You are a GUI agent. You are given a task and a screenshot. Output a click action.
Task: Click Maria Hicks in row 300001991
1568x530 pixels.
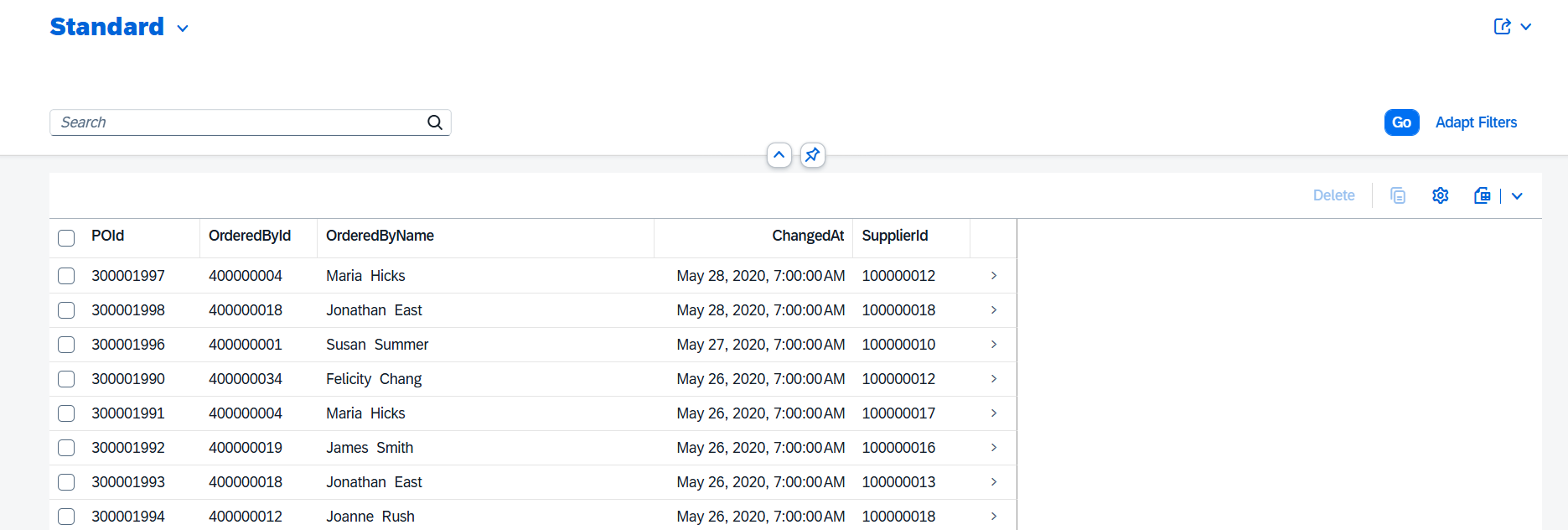pyautogui.click(x=365, y=413)
